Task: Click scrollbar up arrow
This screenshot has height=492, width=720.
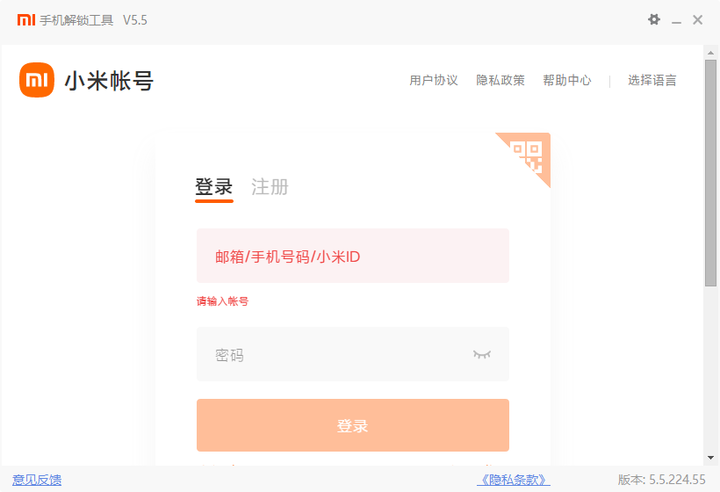Action: pyautogui.click(x=711, y=53)
